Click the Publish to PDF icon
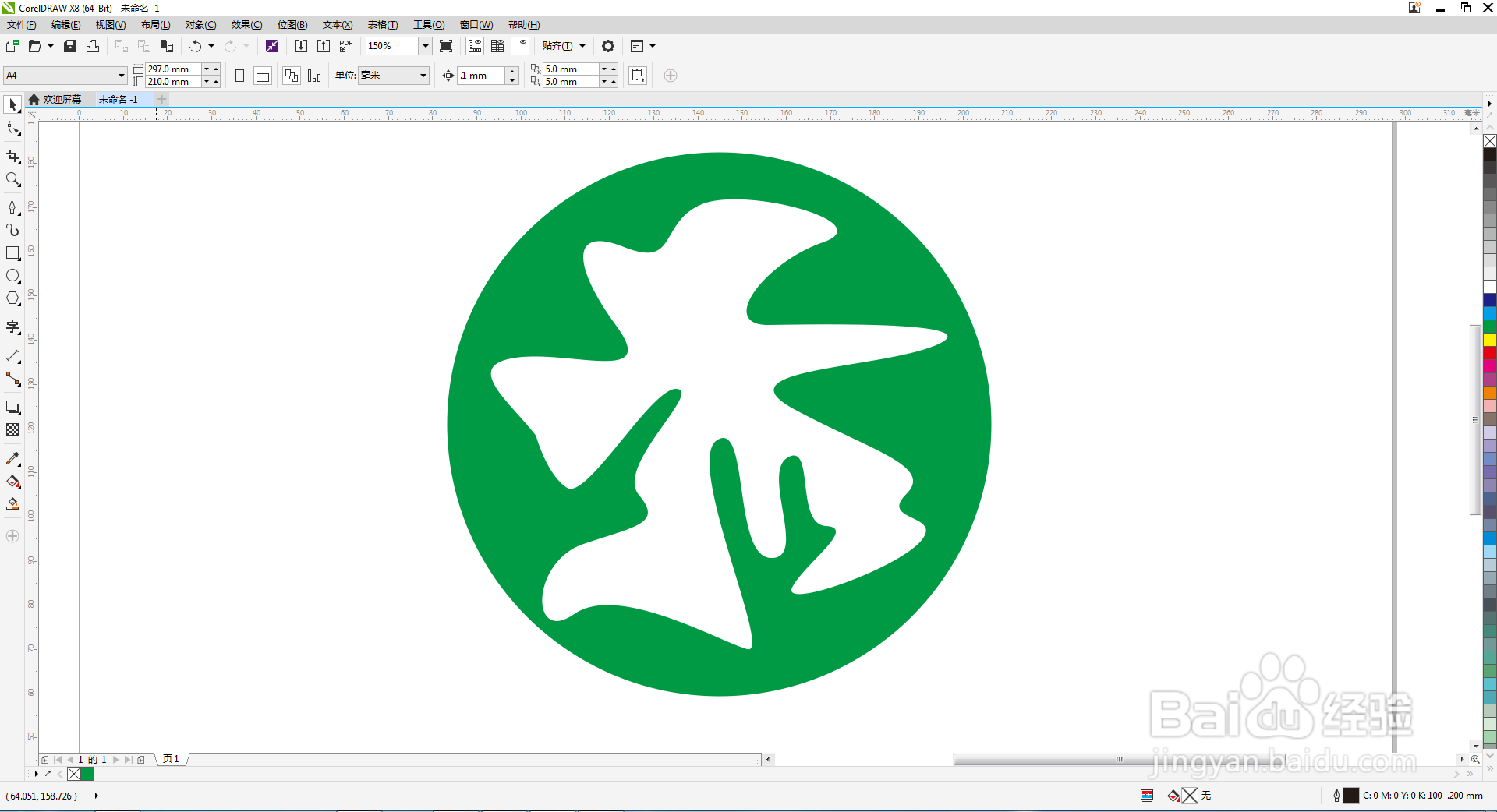This screenshot has width=1497, height=812. point(346,46)
